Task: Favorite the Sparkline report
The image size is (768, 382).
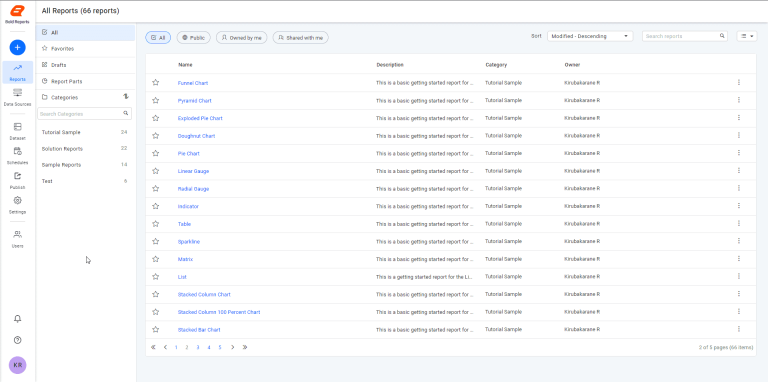Action: (x=156, y=241)
